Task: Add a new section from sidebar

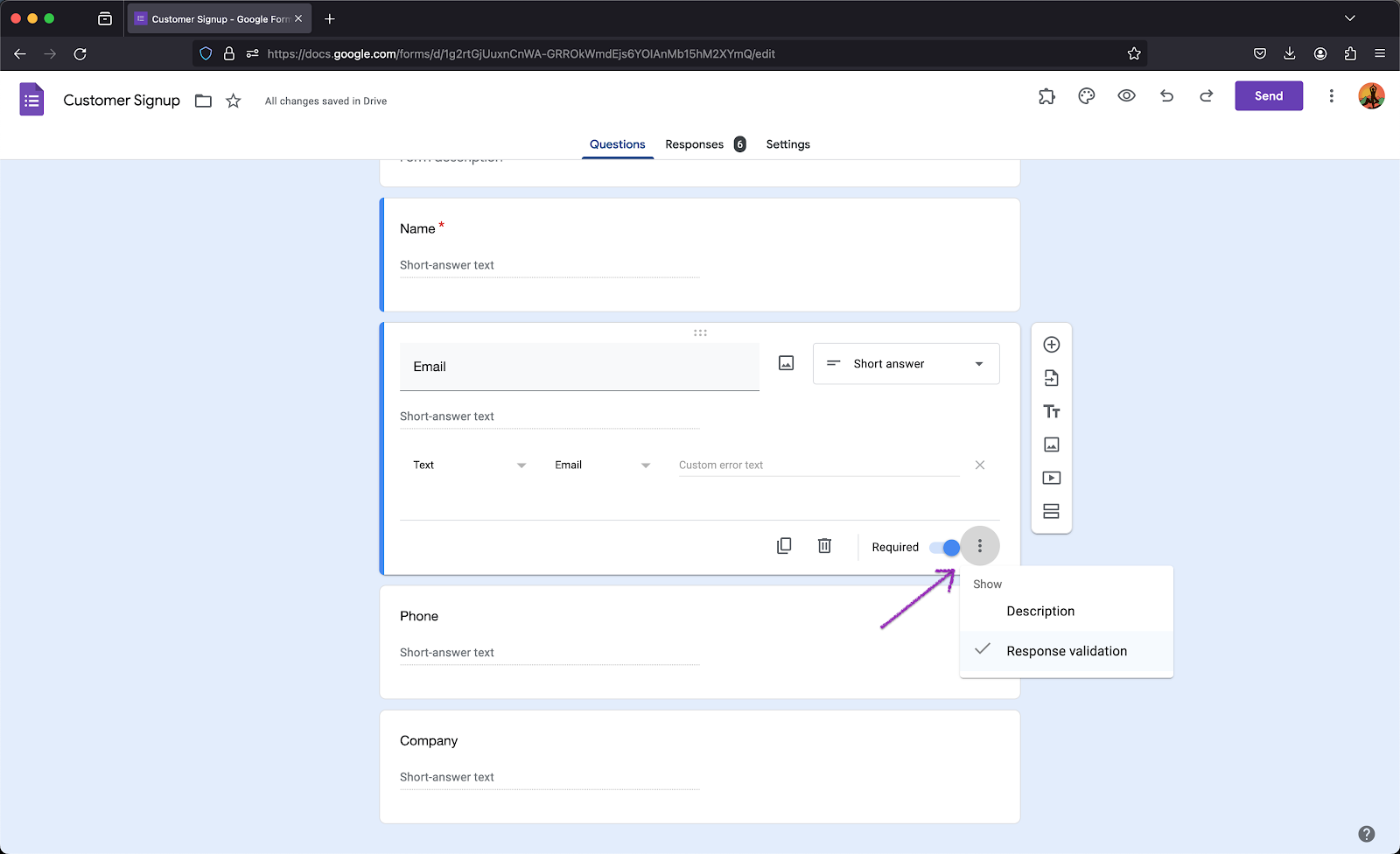Action: pos(1051,511)
